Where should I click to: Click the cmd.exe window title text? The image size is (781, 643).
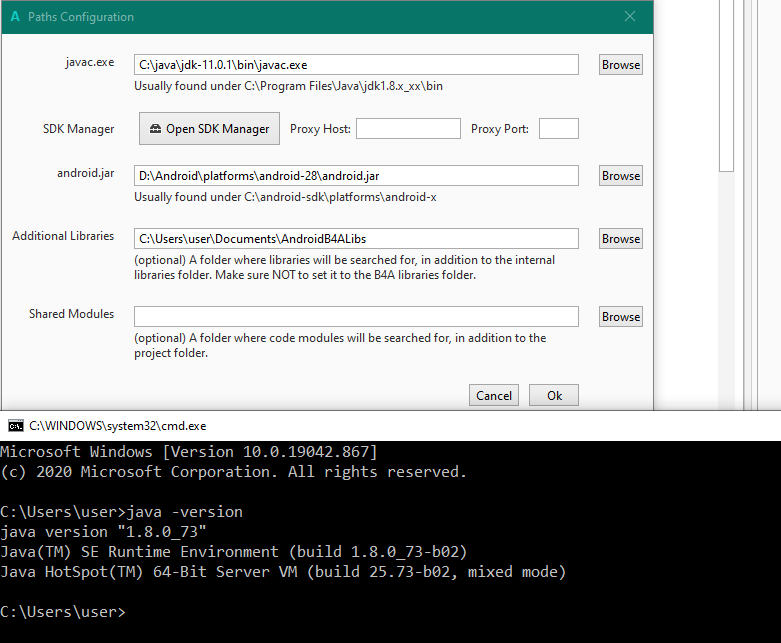click(x=118, y=426)
